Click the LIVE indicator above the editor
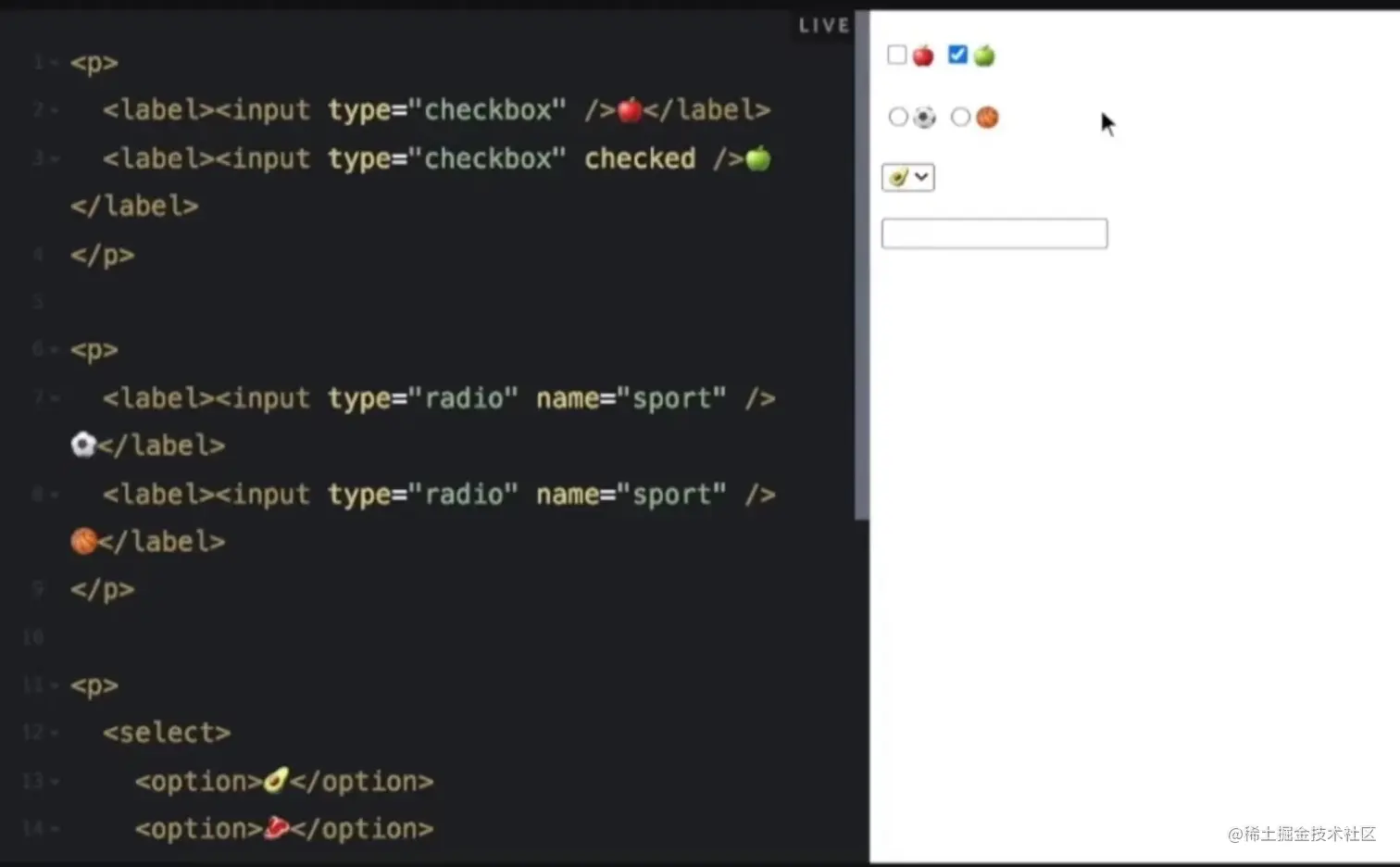This screenshot has height=867, width=1400. (x=824, y=26)
